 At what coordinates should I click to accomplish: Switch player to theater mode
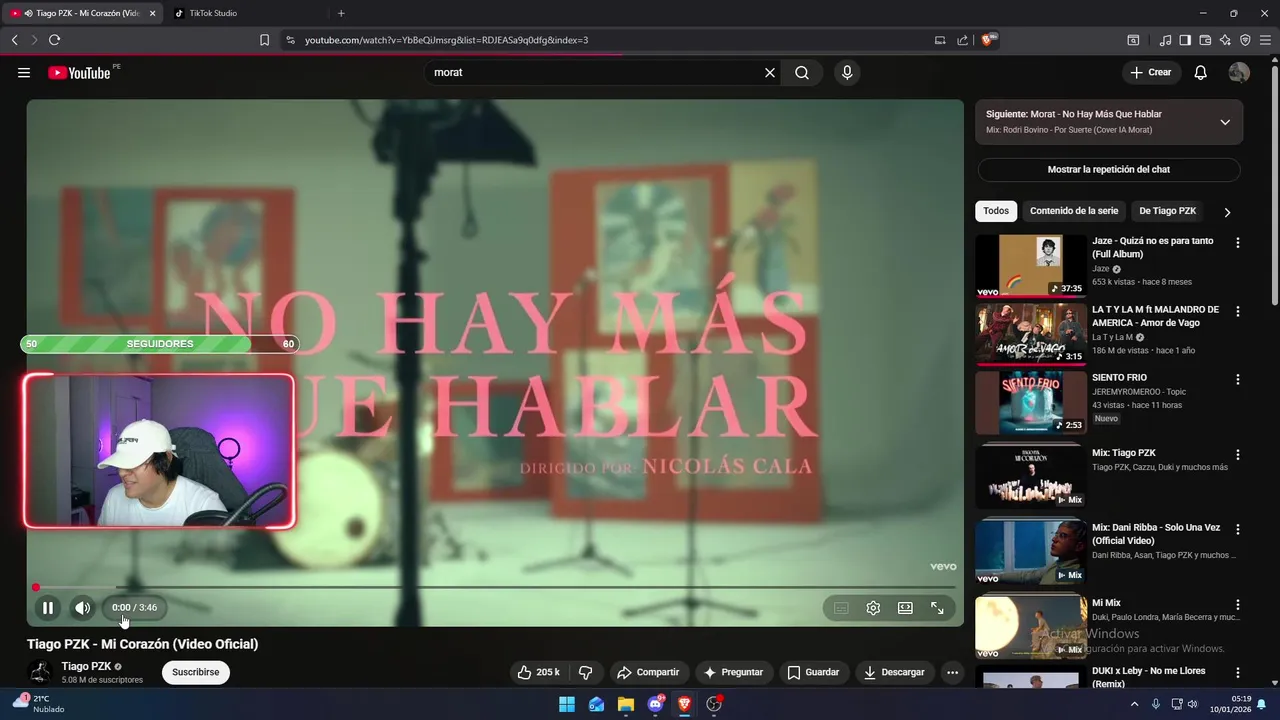point(905,608)
